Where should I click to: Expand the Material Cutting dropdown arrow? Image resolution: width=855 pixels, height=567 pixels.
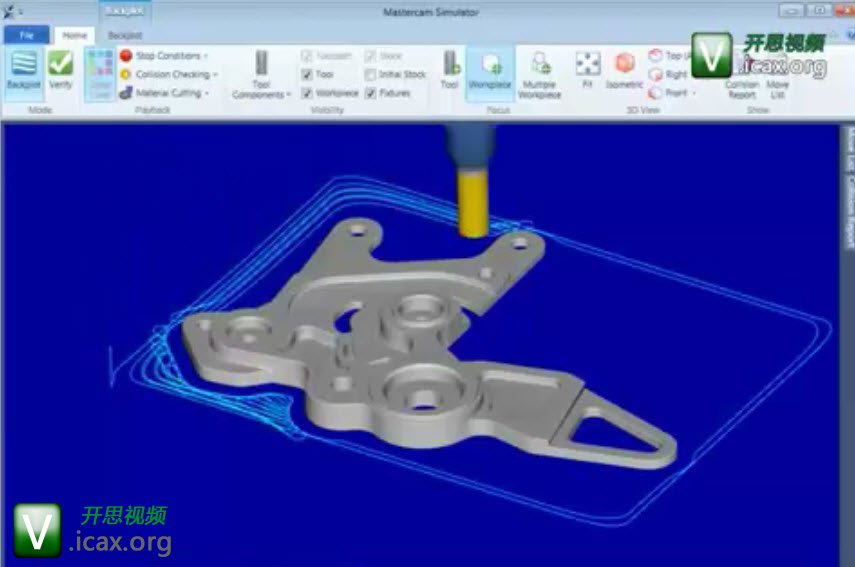click(207, 93)
